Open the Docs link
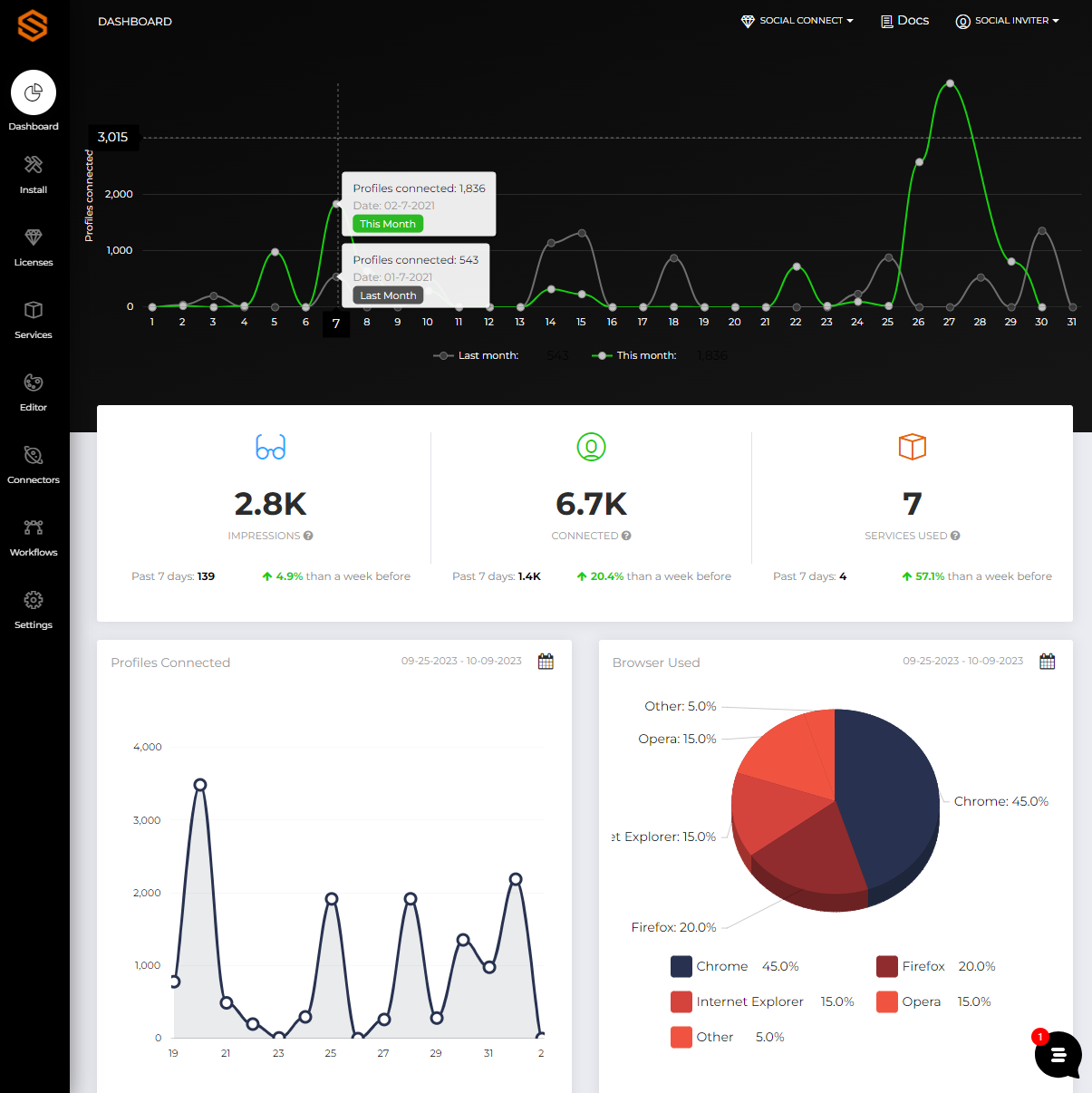 905,21
